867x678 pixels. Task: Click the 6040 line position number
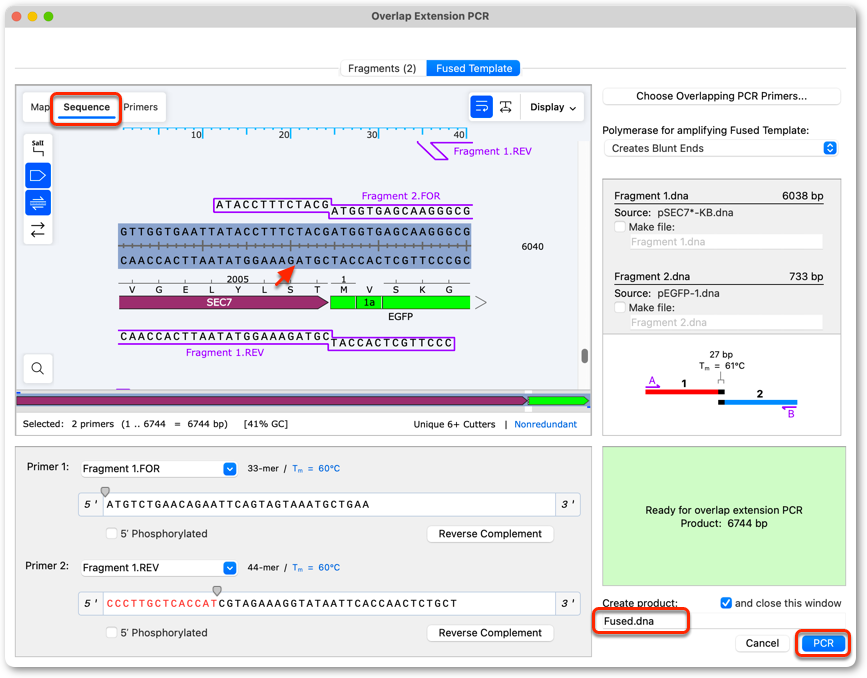tap(532, 247)
